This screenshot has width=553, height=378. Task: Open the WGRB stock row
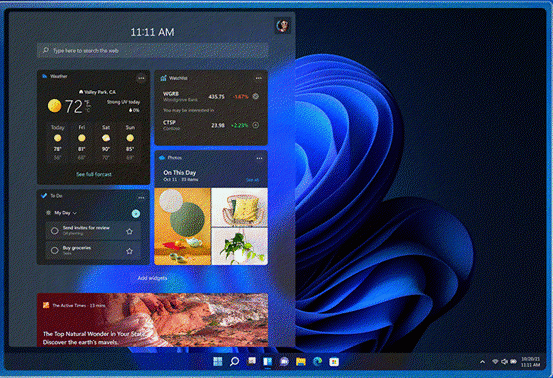tap(211, 96)
